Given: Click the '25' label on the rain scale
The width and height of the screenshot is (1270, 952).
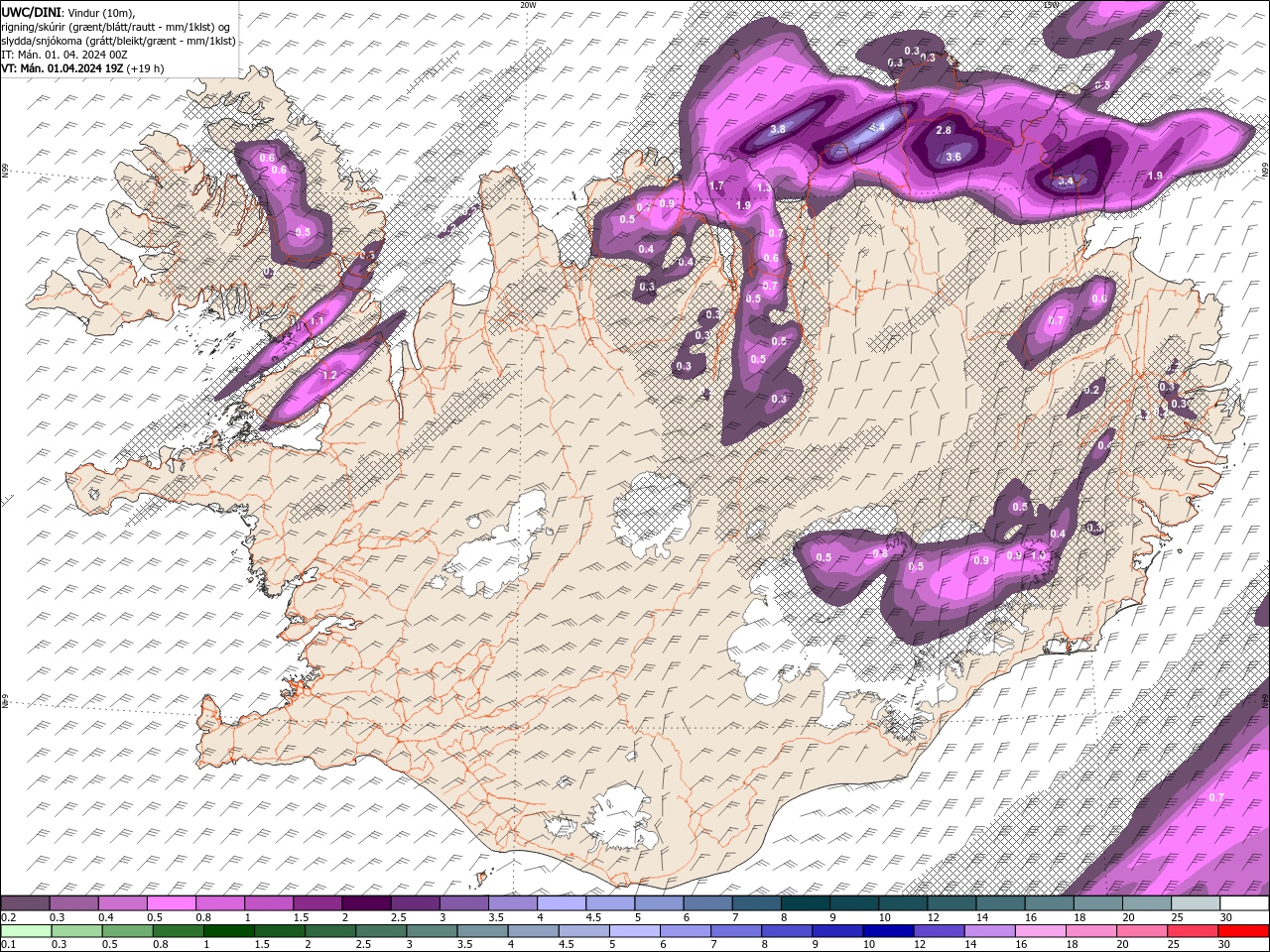Looking at the screenshot, I should click(x=1173, y=943).
